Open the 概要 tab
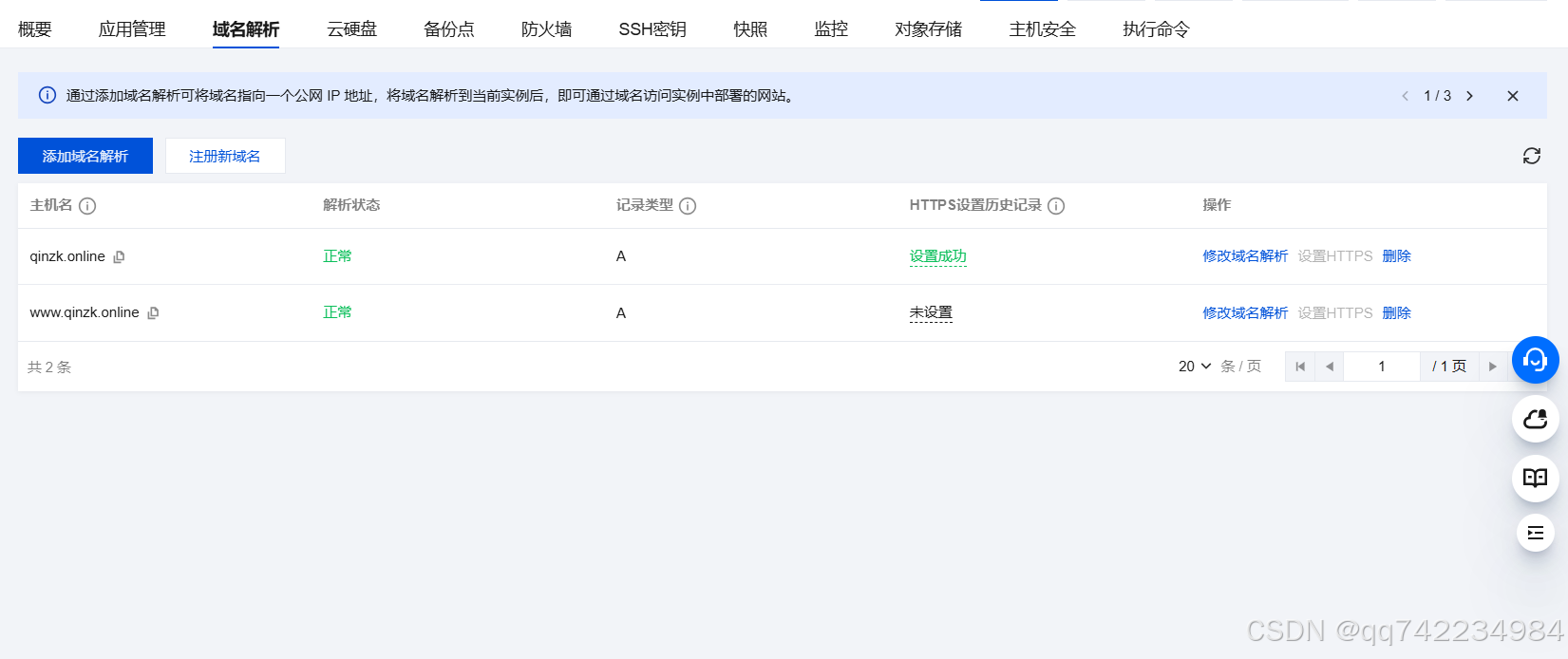Viewport: 1568px width, 659px height. (35, 29)
